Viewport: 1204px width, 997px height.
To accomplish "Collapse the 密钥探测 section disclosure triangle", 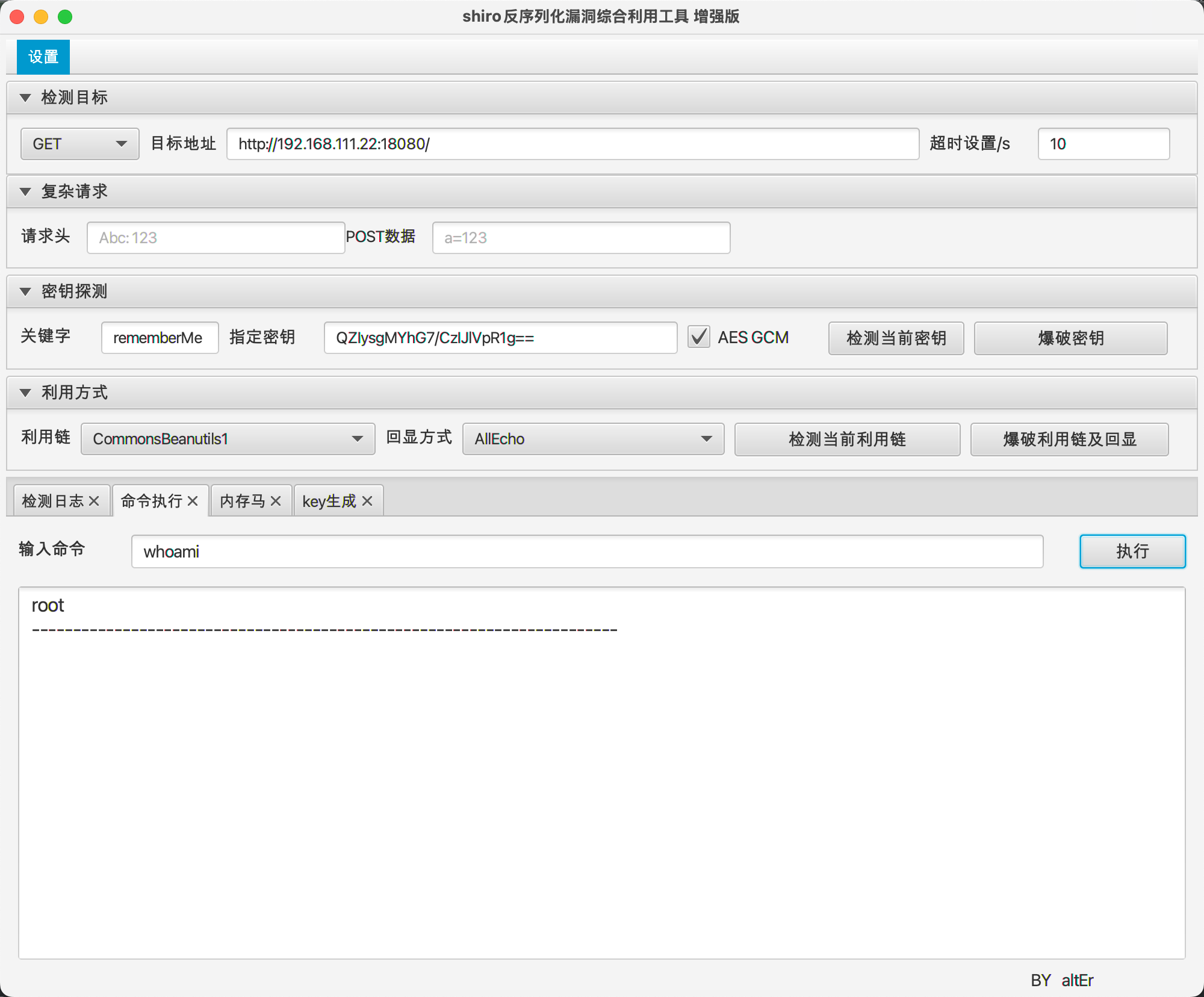I will [x=25, y=291].
